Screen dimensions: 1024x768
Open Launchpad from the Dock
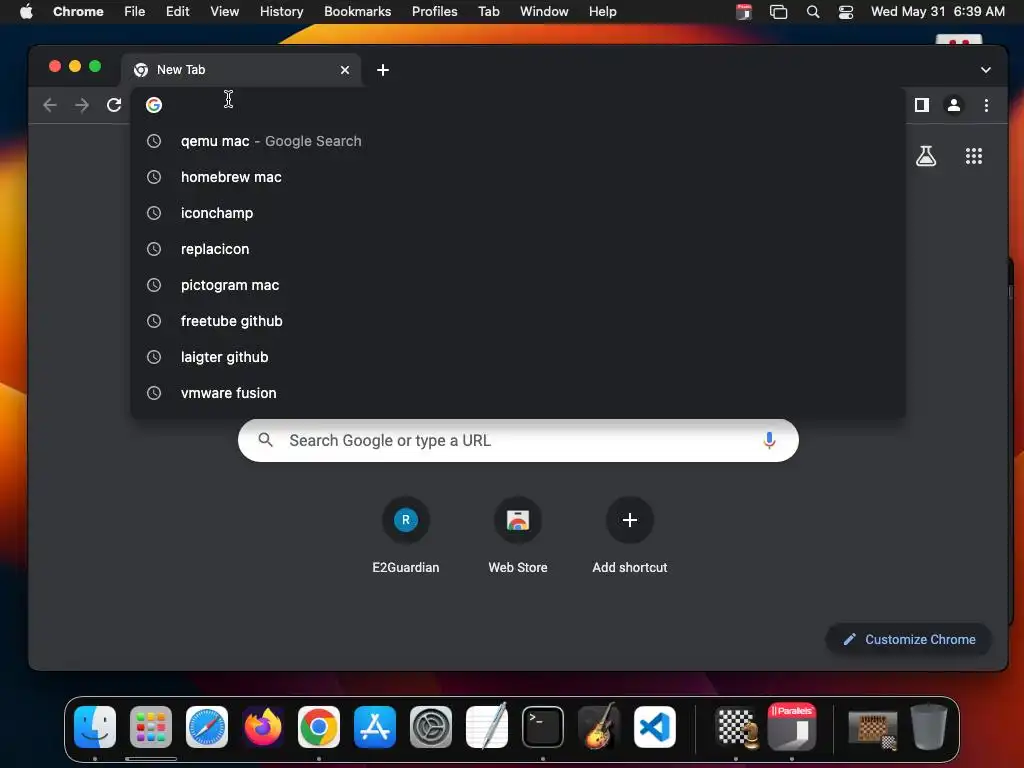(x=151, y=727)
